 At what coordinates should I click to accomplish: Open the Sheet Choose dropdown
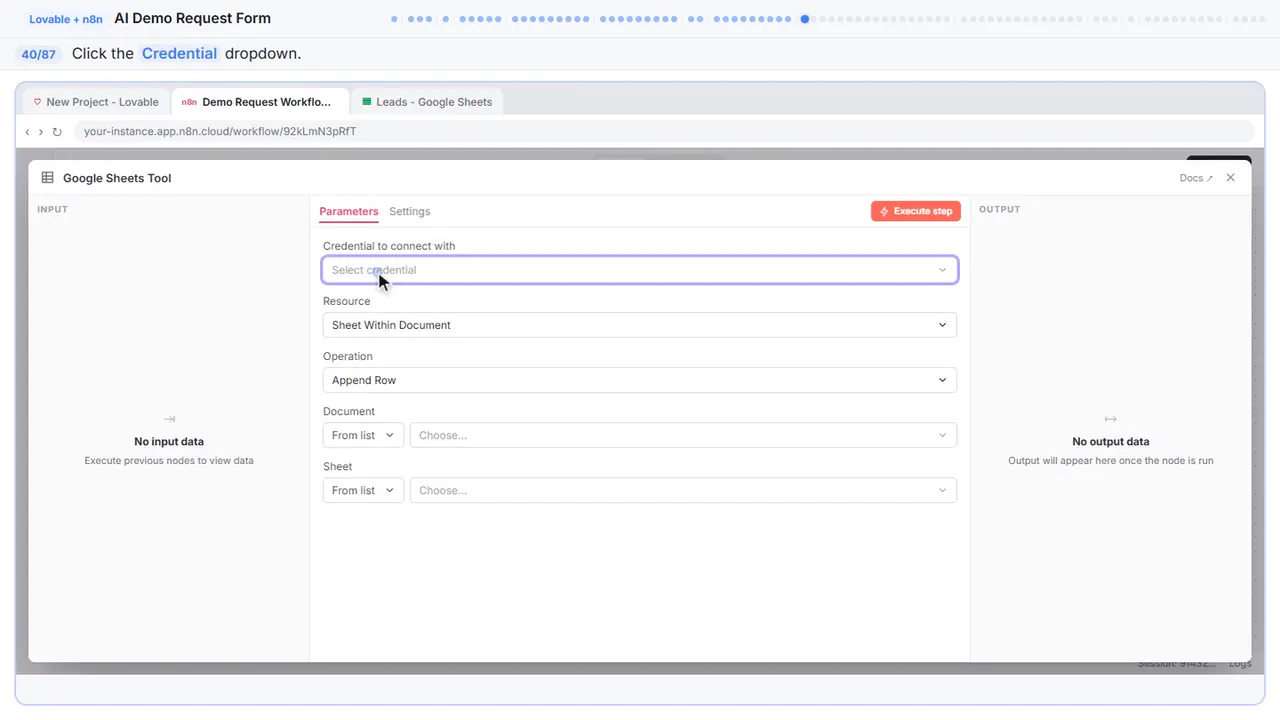pyautogui.click(x=683, y=490)
